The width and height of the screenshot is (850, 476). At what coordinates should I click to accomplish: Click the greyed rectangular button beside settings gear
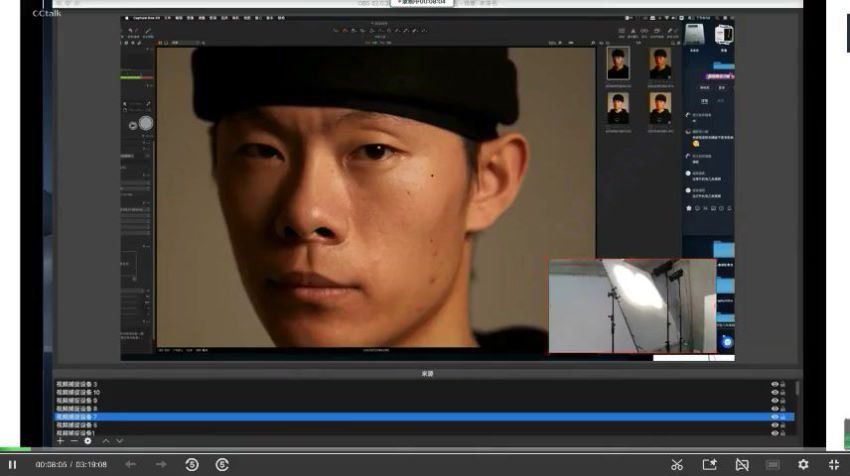coord(773,465)
